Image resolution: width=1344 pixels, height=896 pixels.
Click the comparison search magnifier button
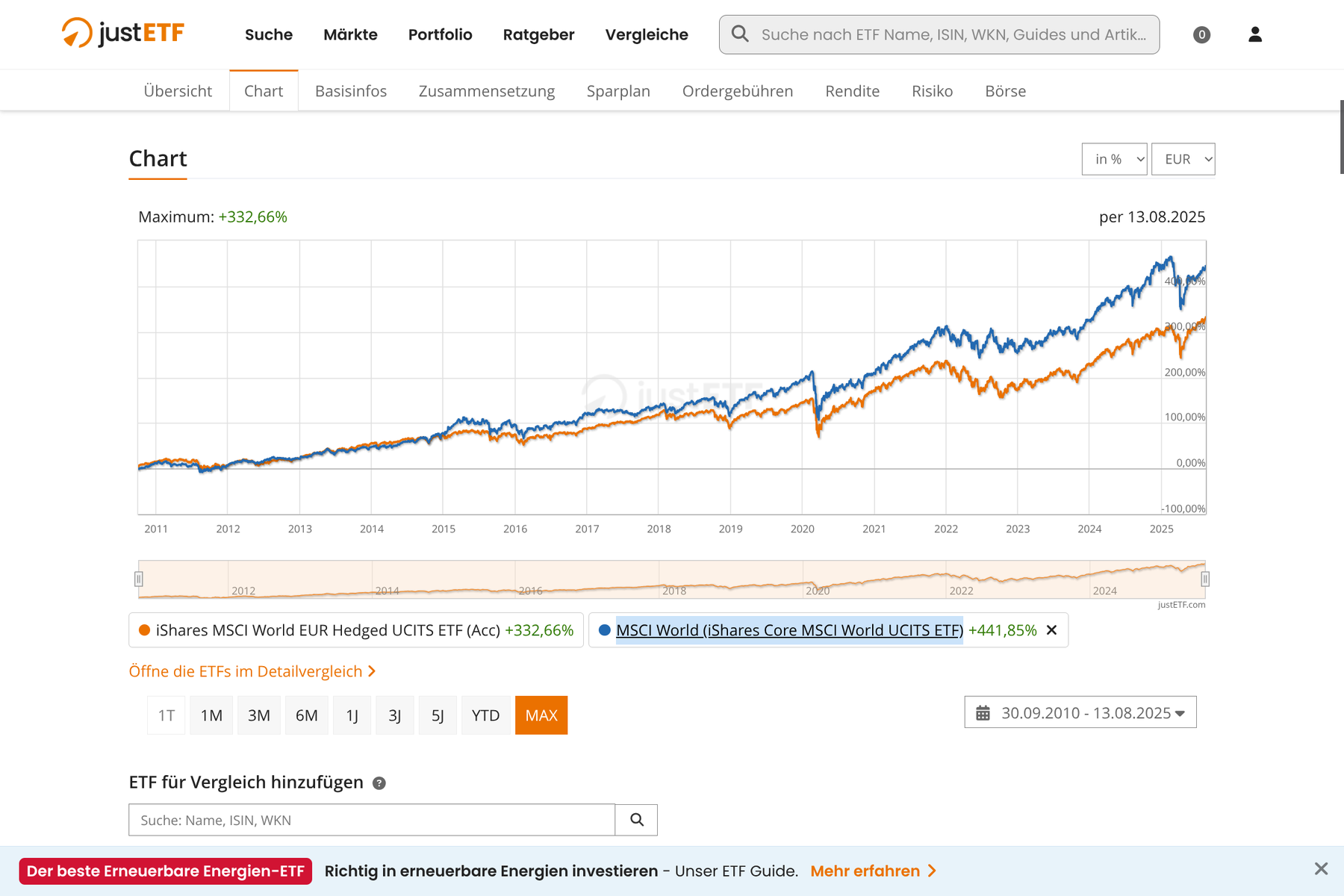636,820
